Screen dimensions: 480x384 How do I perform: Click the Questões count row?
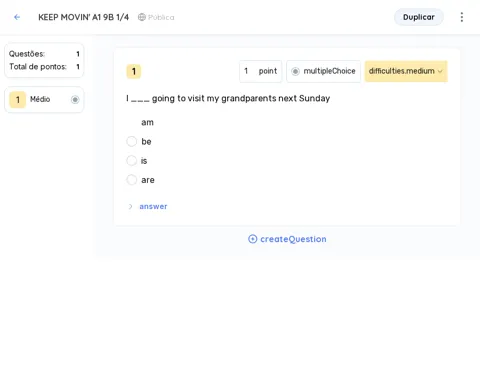44,54
